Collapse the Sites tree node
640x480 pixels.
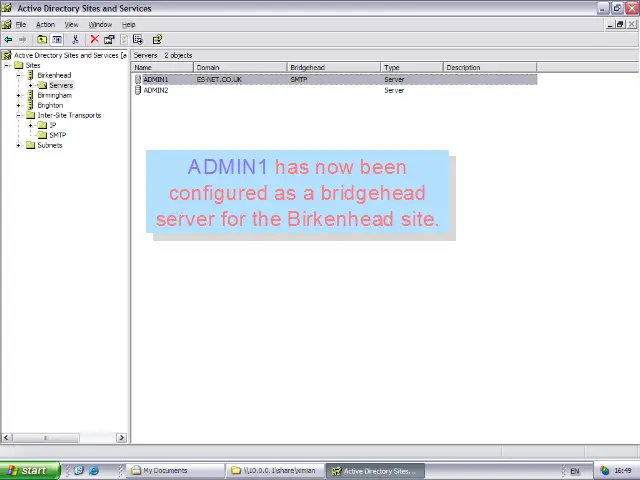(x=7, y=65)
